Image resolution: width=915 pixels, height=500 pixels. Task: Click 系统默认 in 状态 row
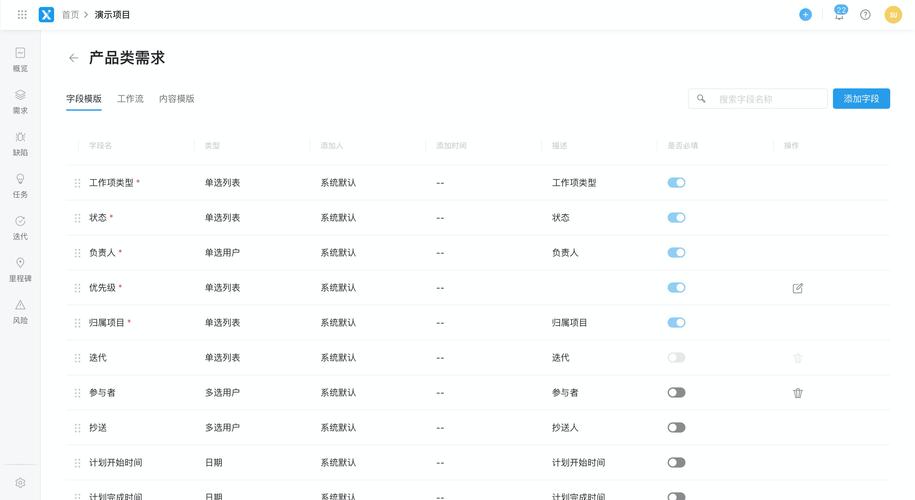338,218
